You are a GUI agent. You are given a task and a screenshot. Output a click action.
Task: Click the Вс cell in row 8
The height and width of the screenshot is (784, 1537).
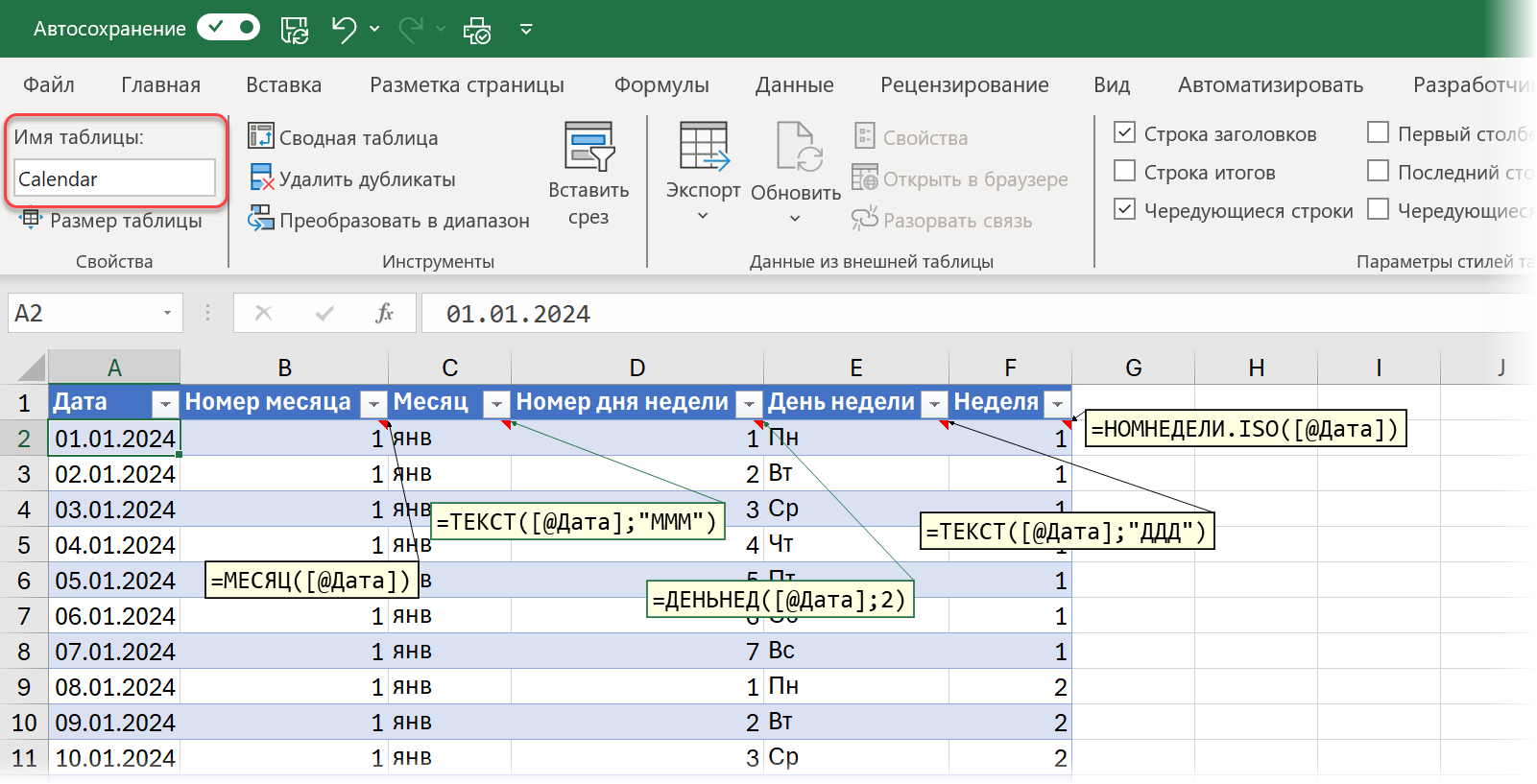point(856,652)
